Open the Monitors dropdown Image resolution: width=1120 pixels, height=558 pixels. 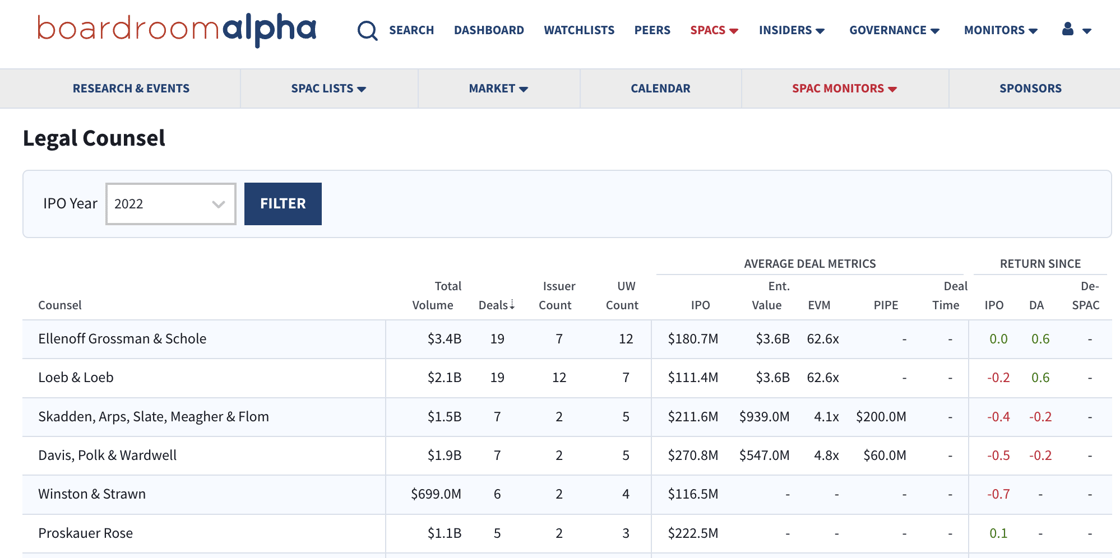(x=1000, y=30)
